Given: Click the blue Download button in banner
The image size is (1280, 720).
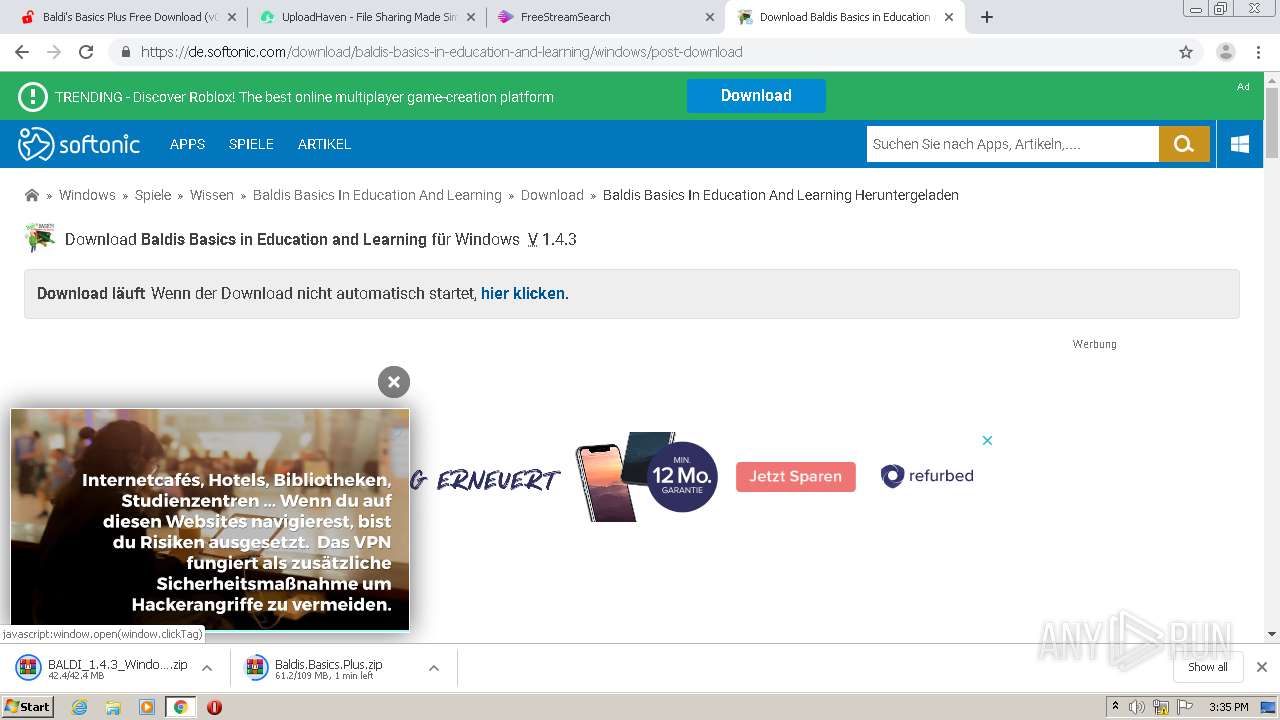Looking at the screenshot, I should [756, 96].
